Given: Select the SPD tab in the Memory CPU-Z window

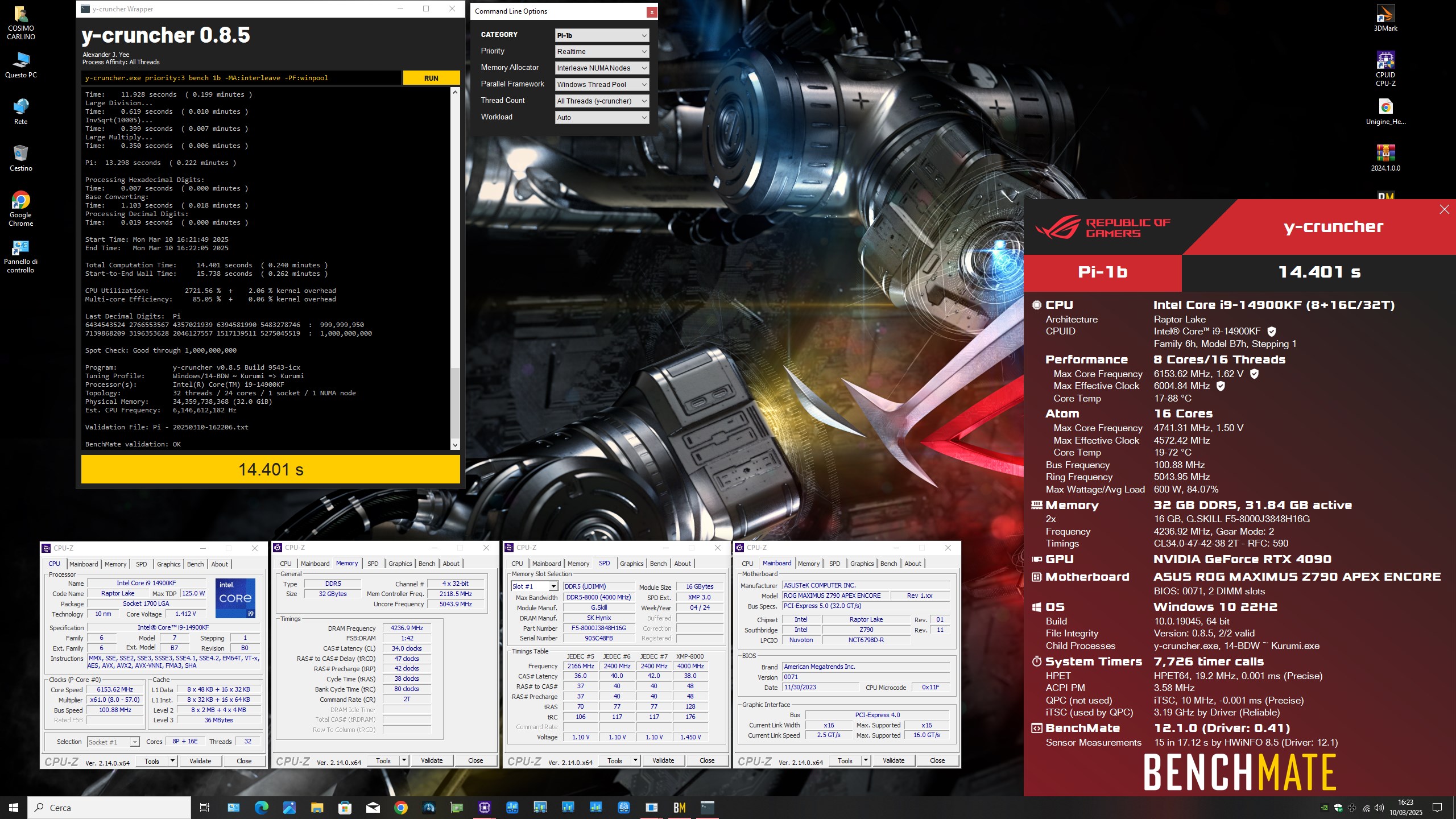Looking at the screenshot, I should tap(373, 564).
